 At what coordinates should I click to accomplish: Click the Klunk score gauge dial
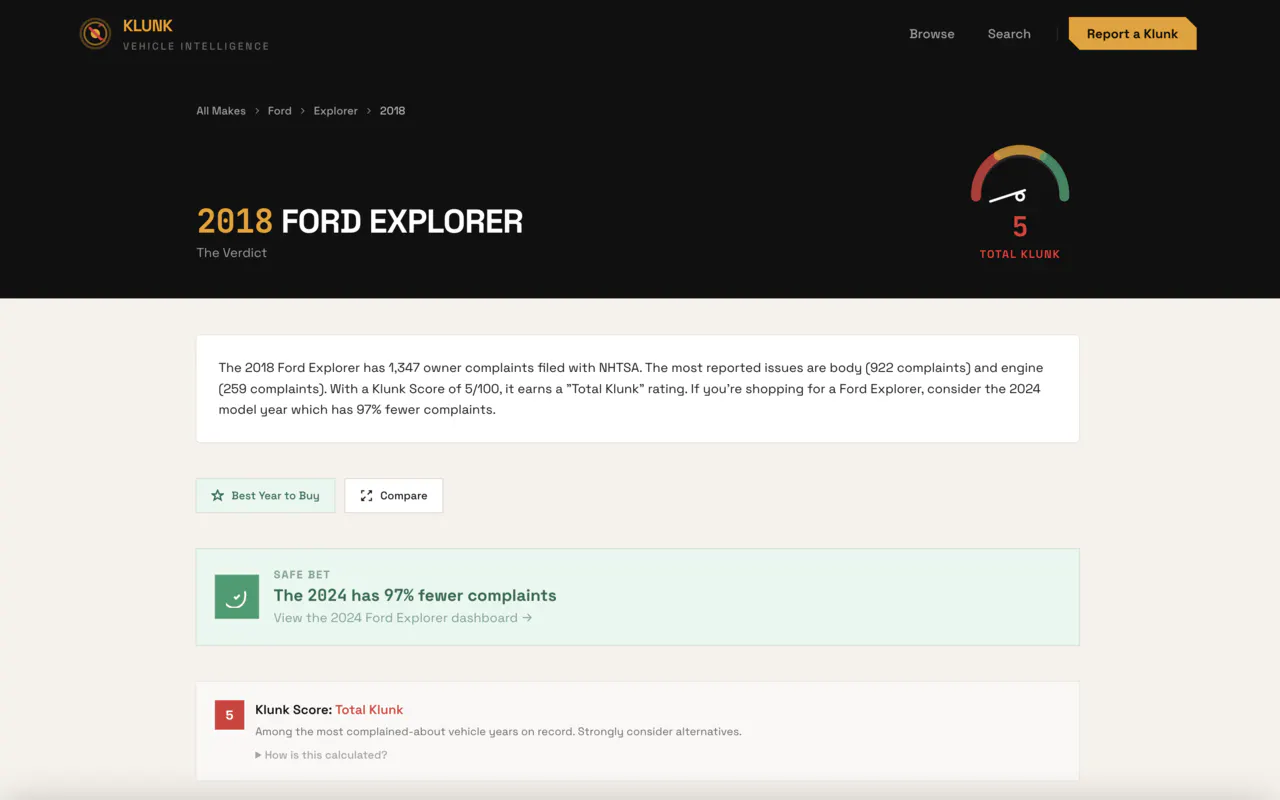1020,176
